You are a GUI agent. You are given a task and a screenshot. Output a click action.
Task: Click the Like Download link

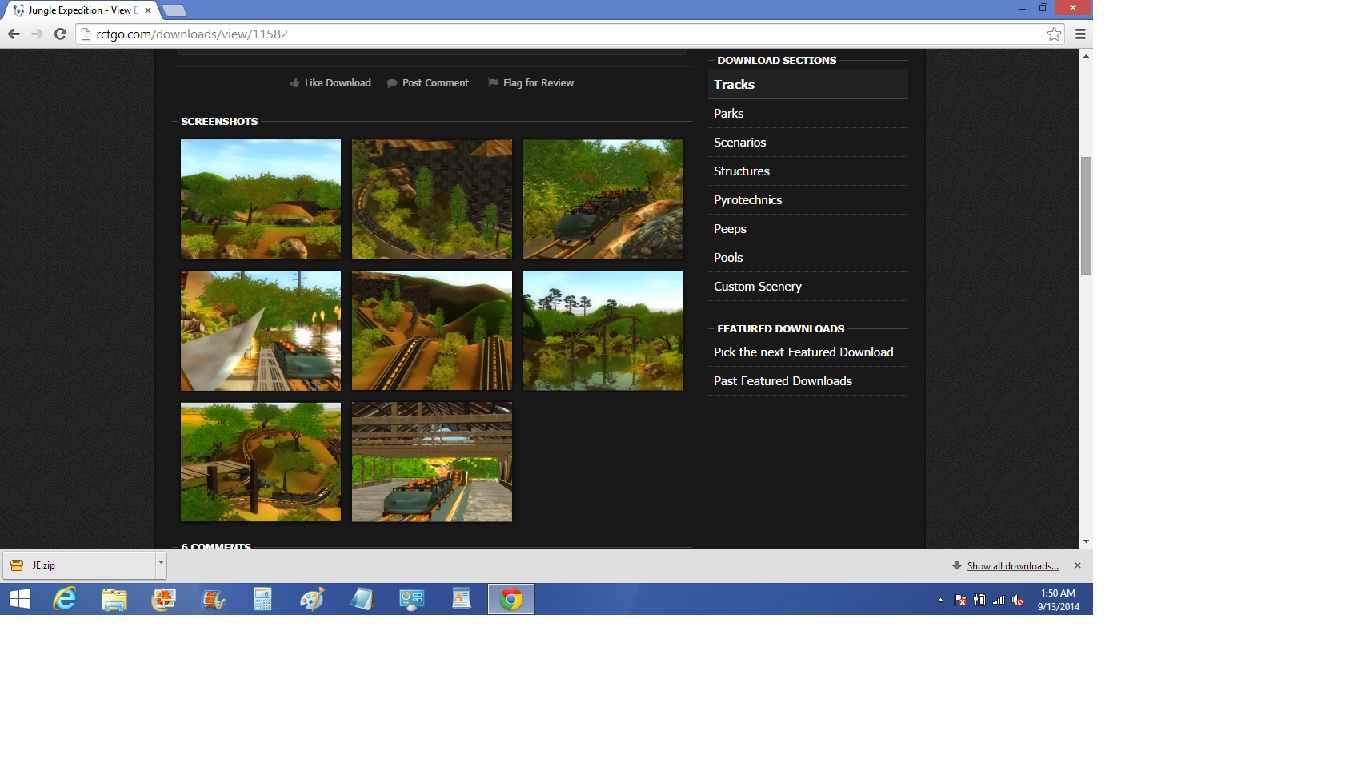tap(337, 83)
